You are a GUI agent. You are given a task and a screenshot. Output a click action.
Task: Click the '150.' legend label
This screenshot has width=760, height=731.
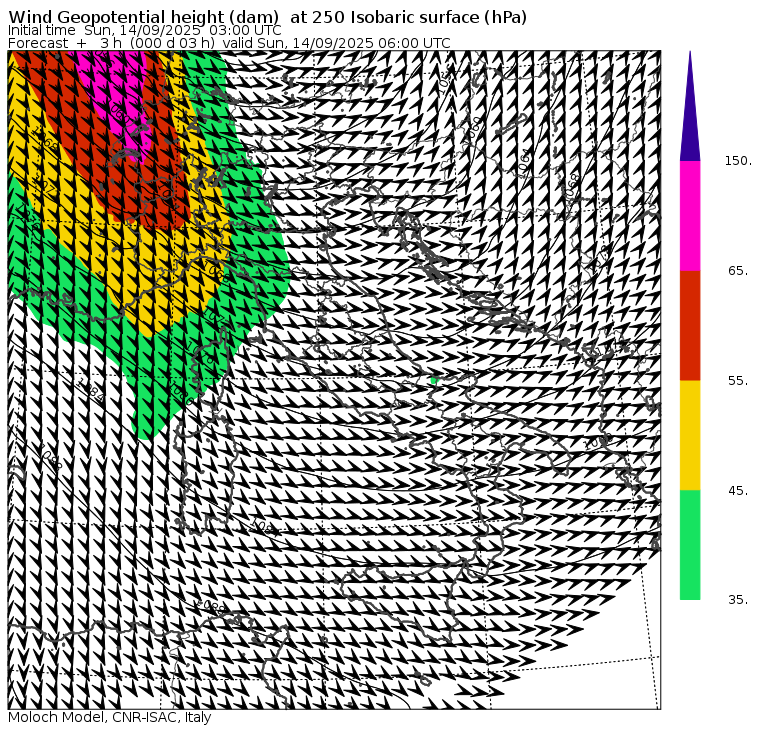point(738,161)
